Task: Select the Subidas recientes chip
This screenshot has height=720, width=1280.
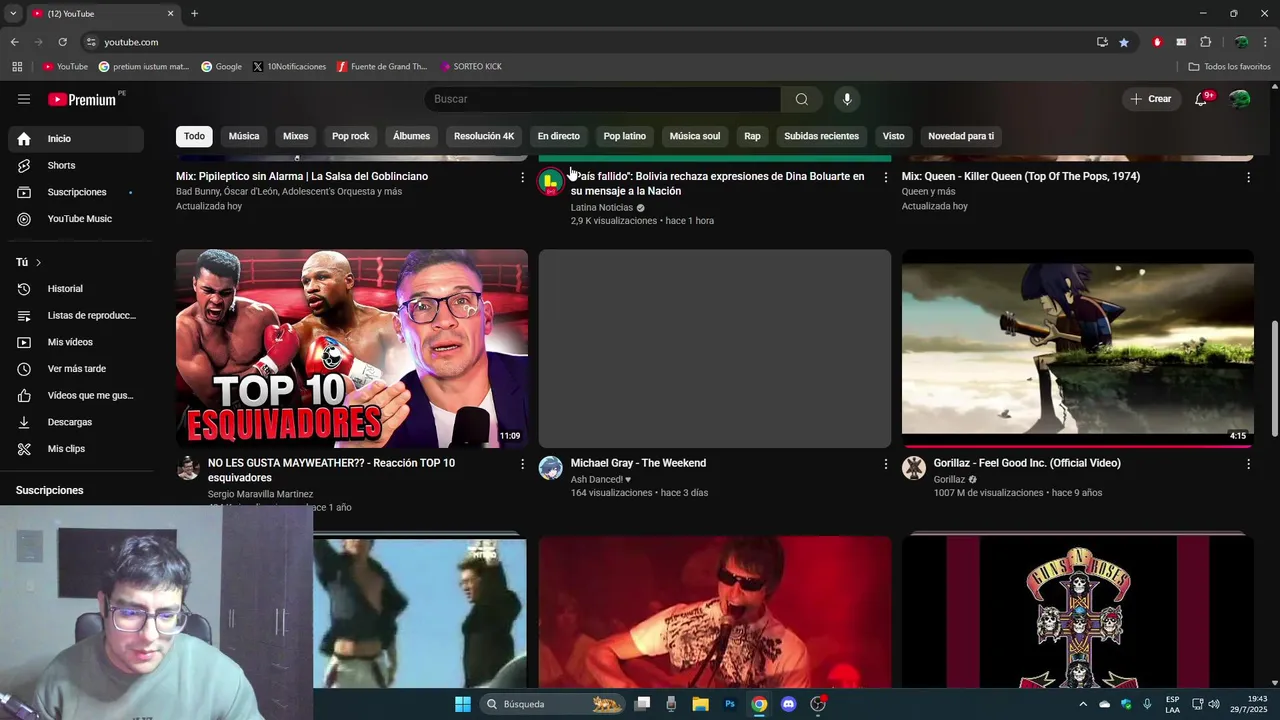Action: click(821, 136)
